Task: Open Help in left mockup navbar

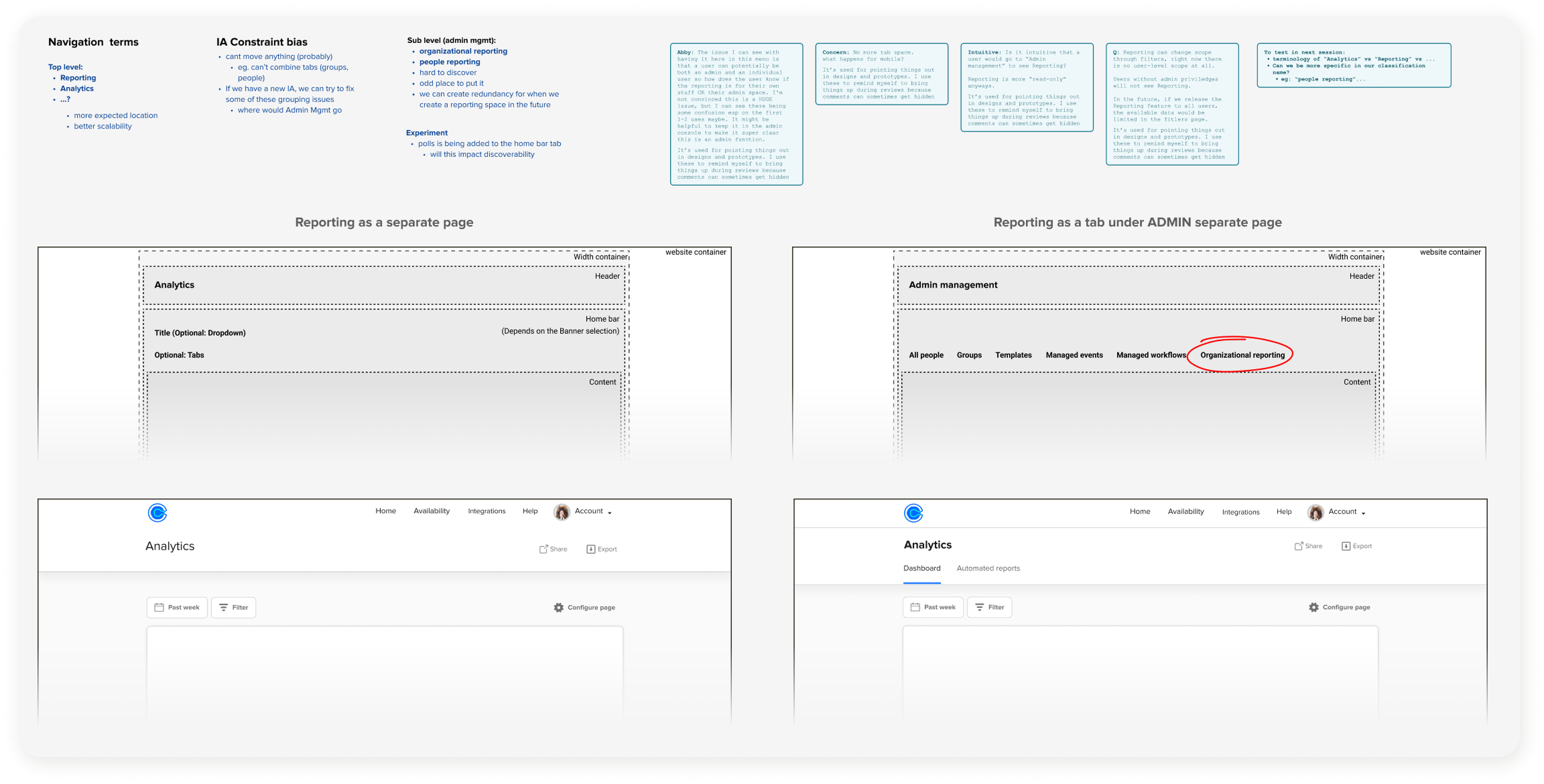Action: [x=530, y=511]
